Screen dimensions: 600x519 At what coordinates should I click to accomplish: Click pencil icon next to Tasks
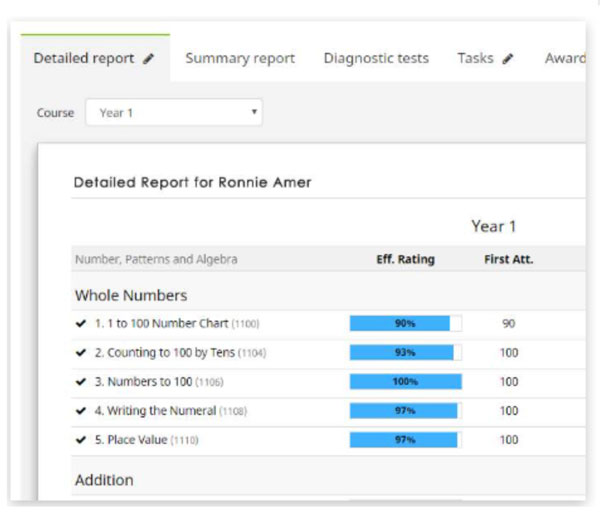point(508,59)
